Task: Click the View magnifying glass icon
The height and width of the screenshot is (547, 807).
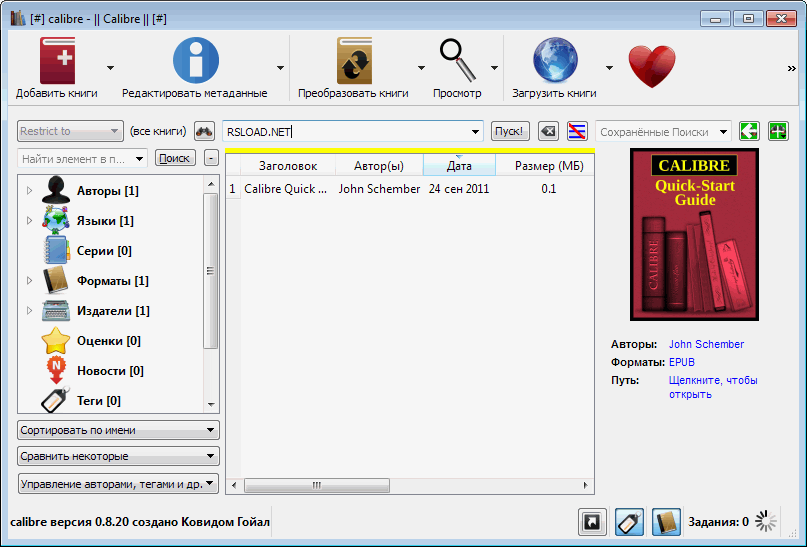Action: 457,60
